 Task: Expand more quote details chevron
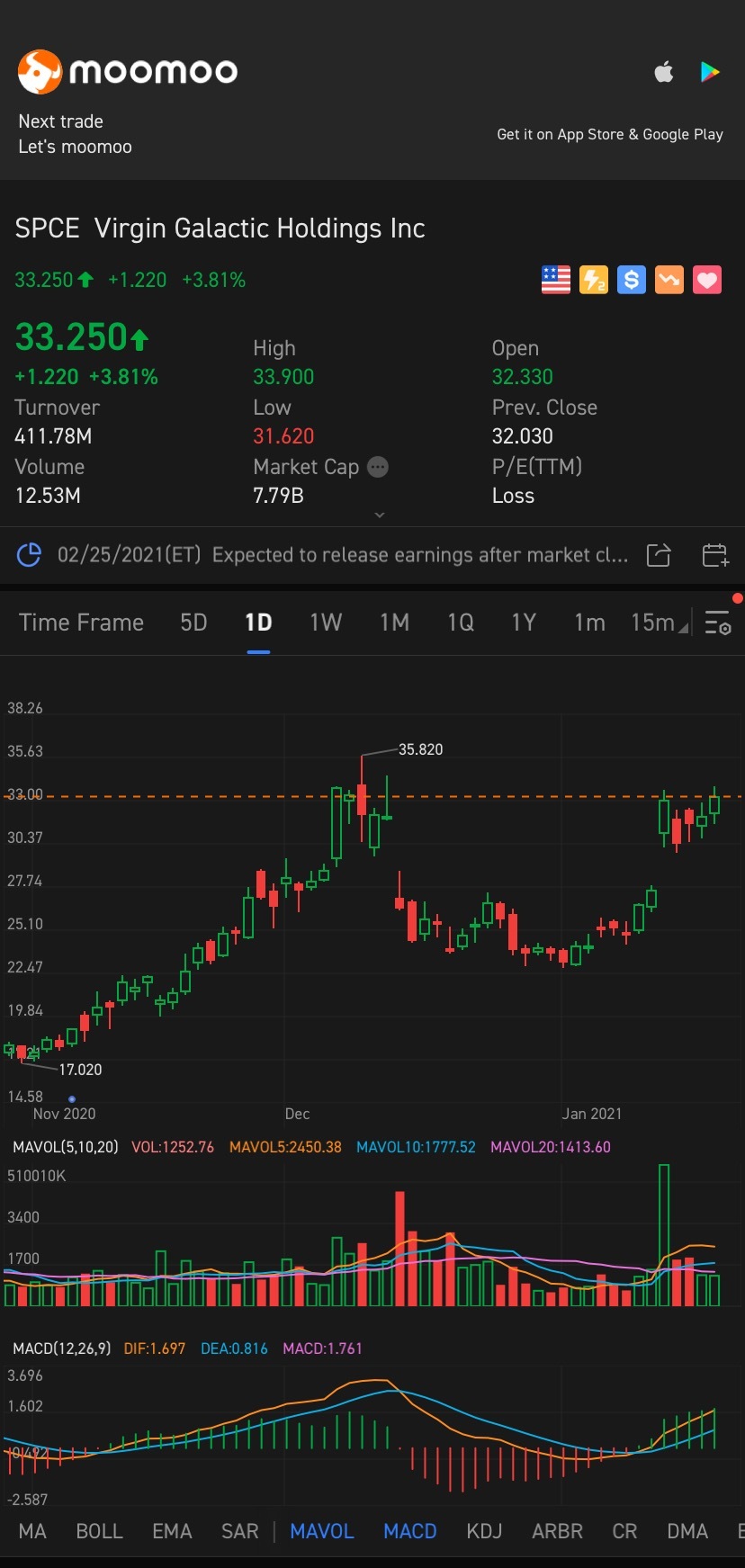point(380,515)
